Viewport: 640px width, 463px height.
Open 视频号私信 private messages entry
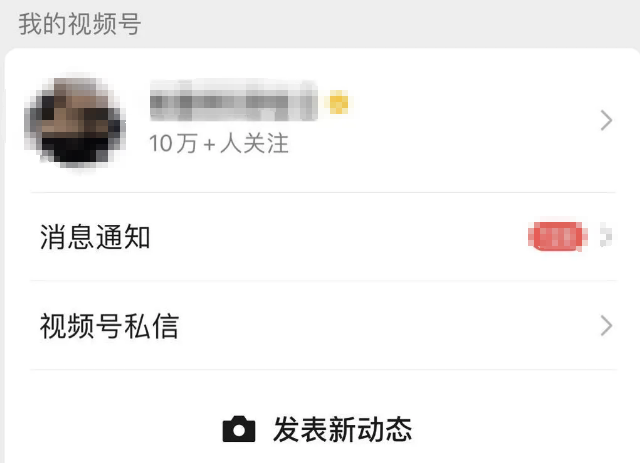pyautogui.click(x=323, y=325)
